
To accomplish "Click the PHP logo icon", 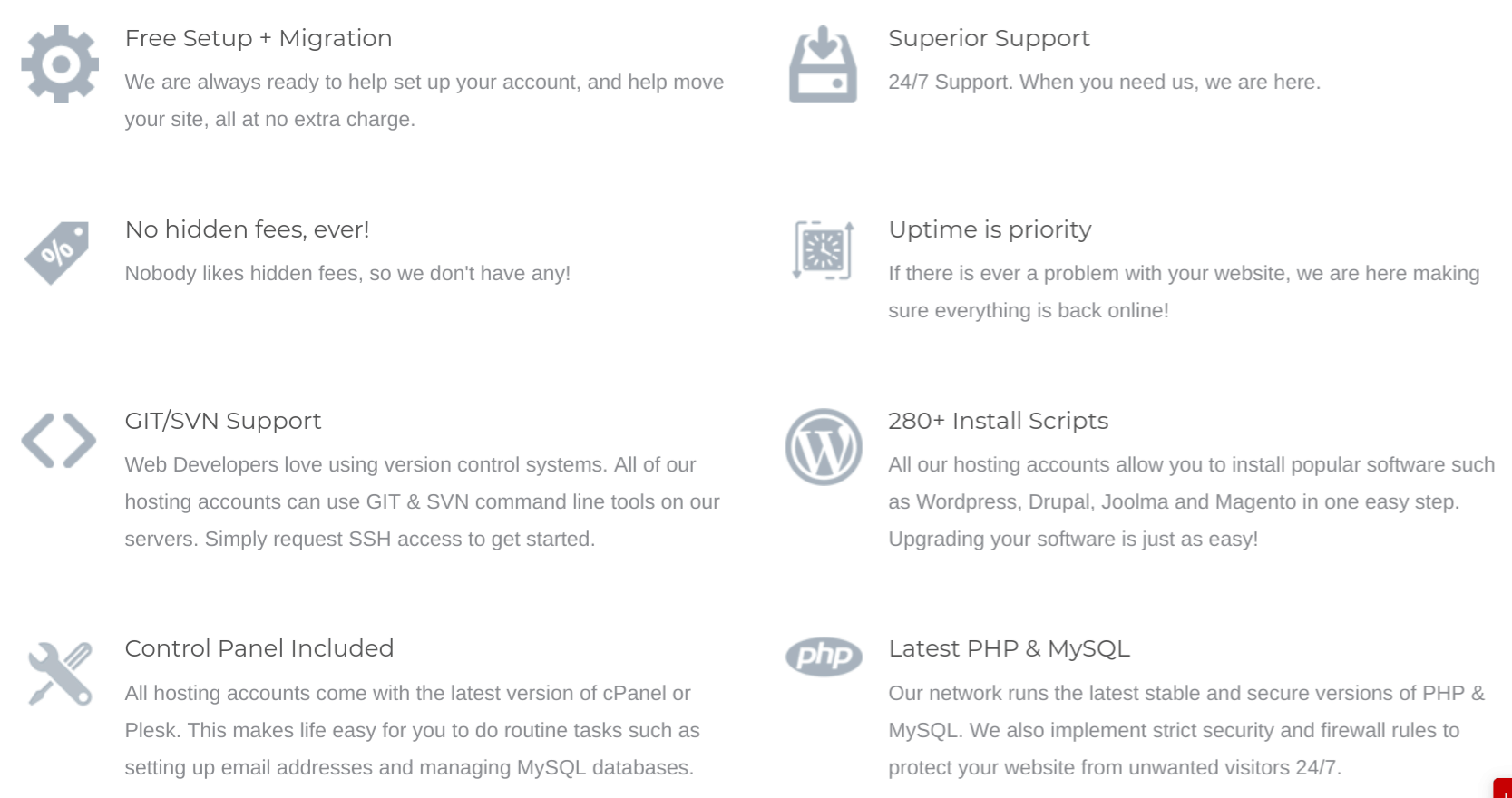I will 824,657.
